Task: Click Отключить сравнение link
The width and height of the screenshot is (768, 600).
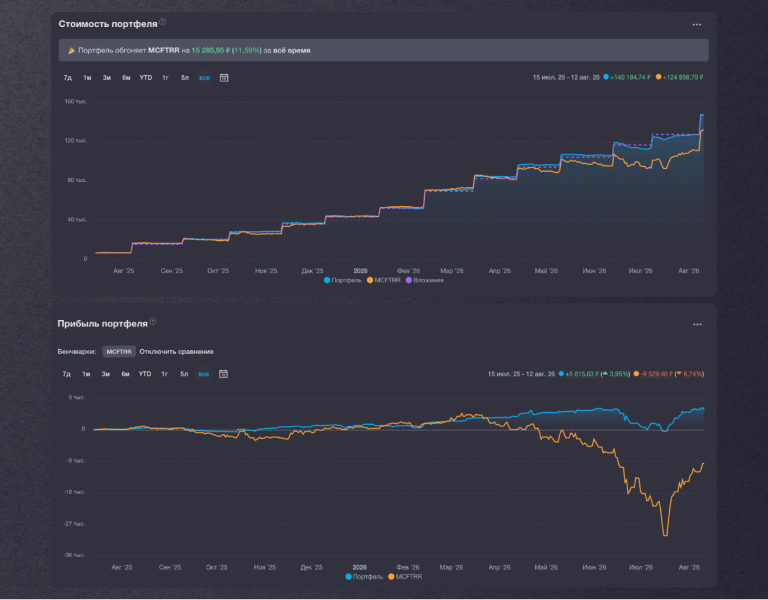Action: click(176, 352)
